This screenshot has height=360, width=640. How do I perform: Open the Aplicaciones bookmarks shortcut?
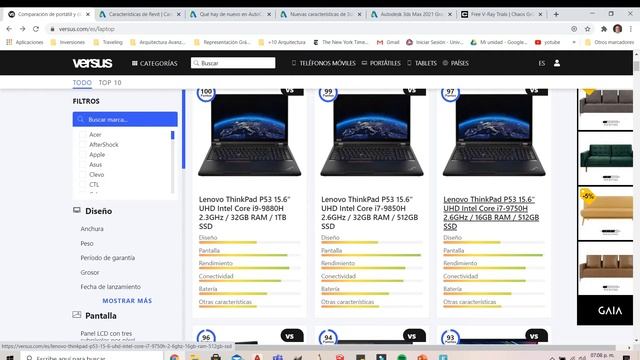(x=24, y=42)
